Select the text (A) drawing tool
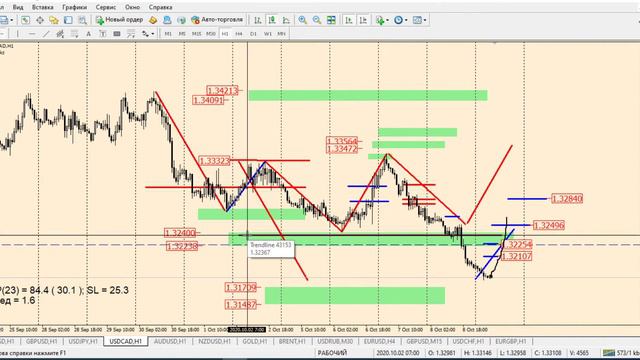The height and width of the screenshot is (360, 640). (x=88, y=34)
